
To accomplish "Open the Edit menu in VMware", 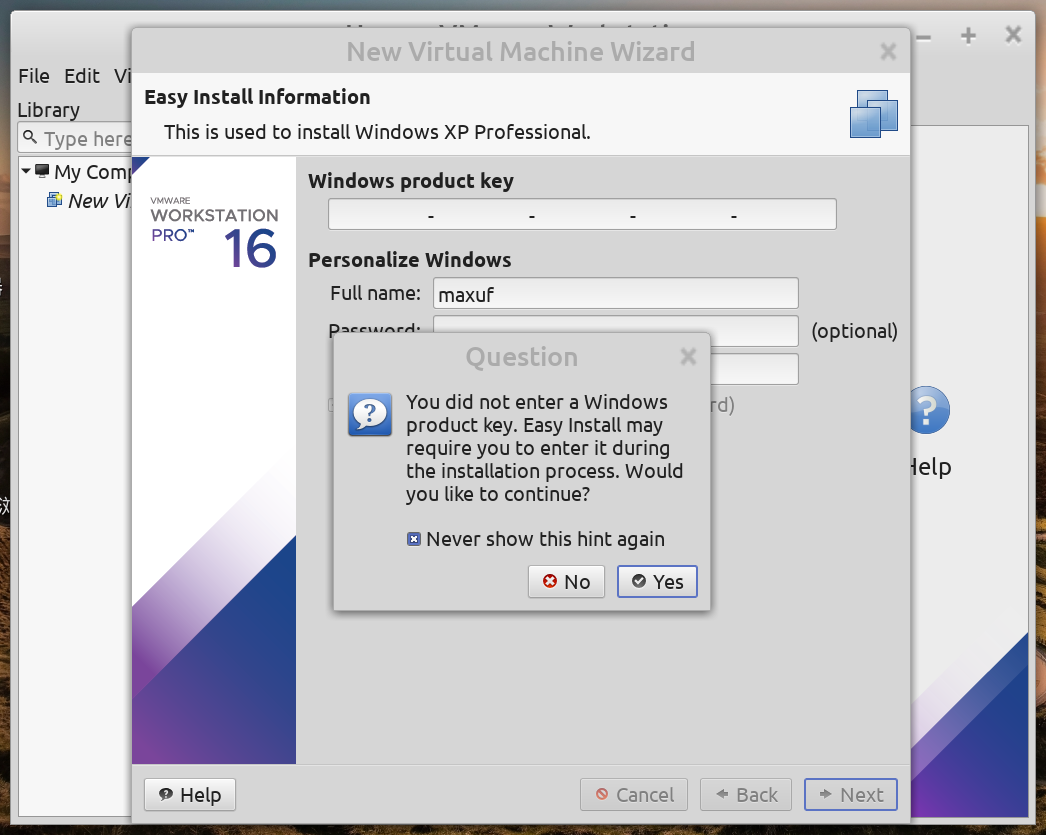I will click(82, 76).
